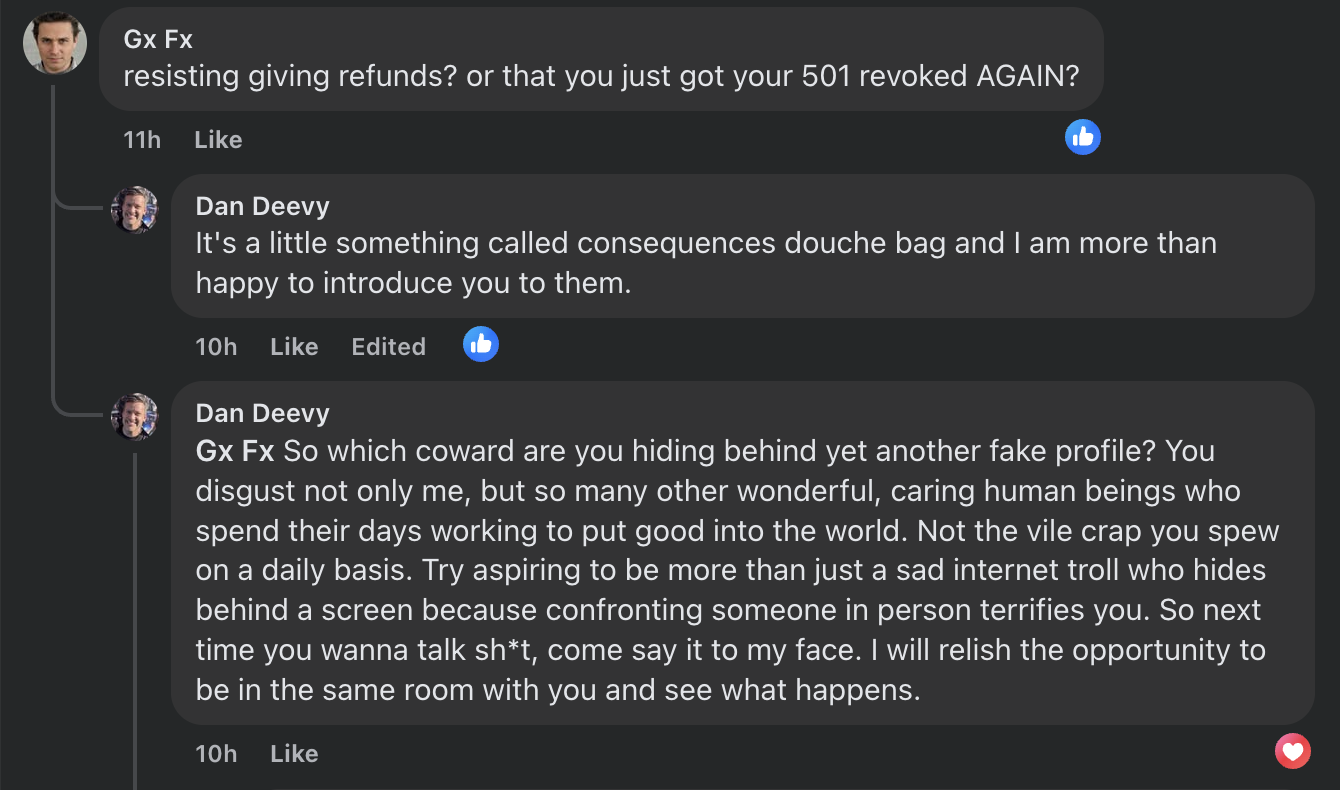
Task: Like Dan Deevy's long coward reply
Action: coord(294,754)
